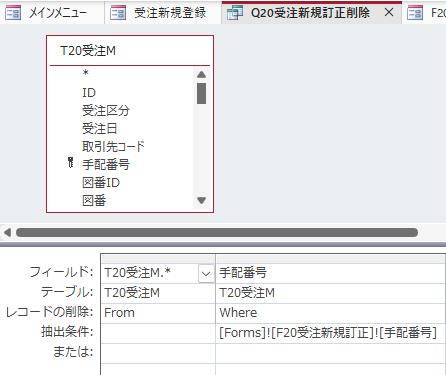Click the column selector above 手配番号 column

[330, 259]
